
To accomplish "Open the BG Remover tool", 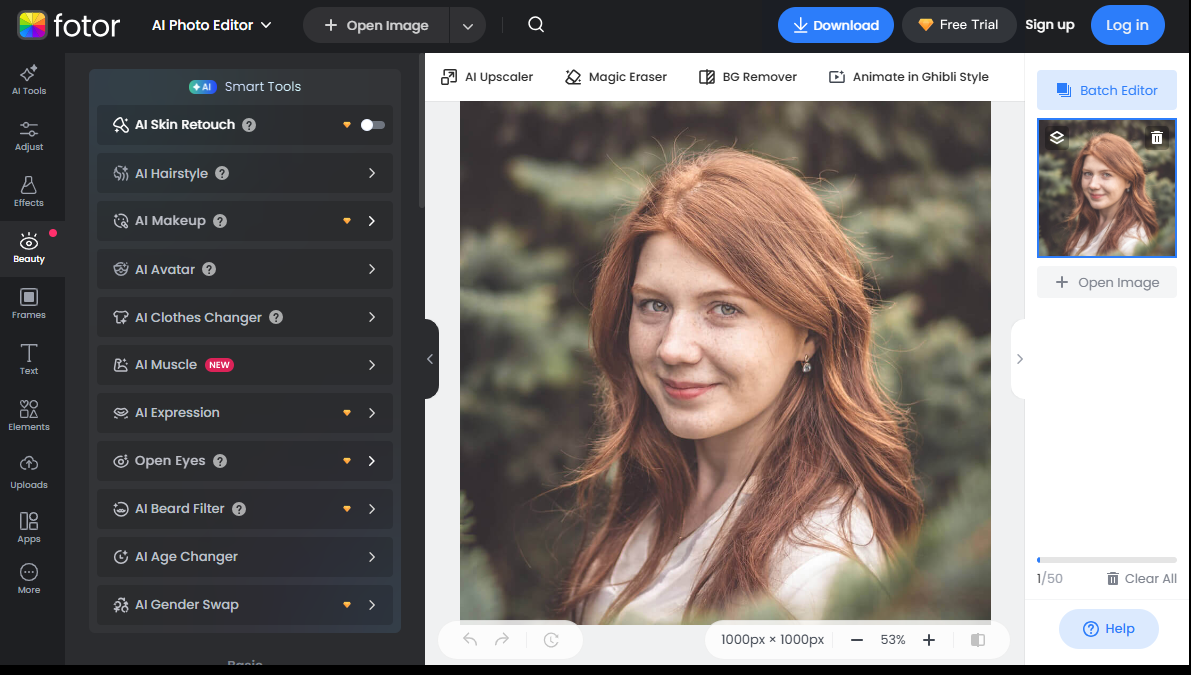I will click(747, 76).
